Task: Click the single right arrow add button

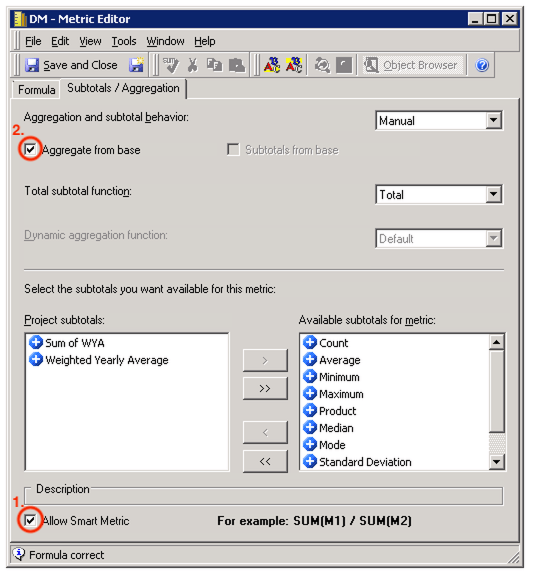Action: pos(265,361)
